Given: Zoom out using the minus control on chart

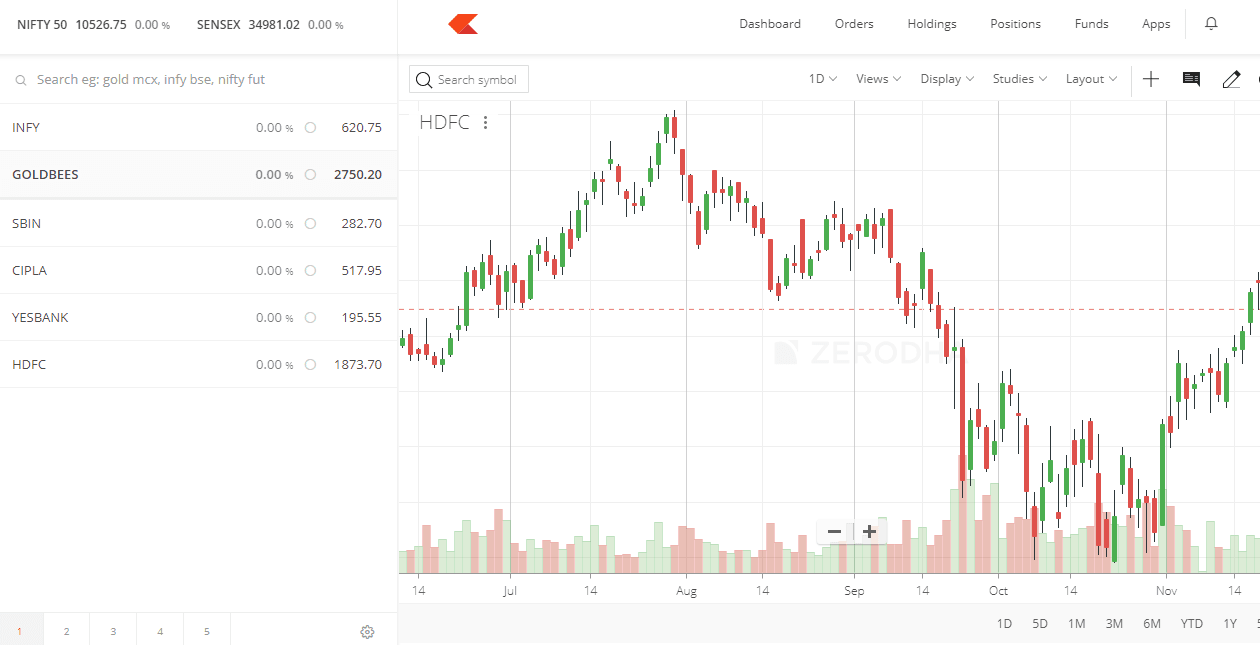Looking at the screenshot, I should [834, 531].
